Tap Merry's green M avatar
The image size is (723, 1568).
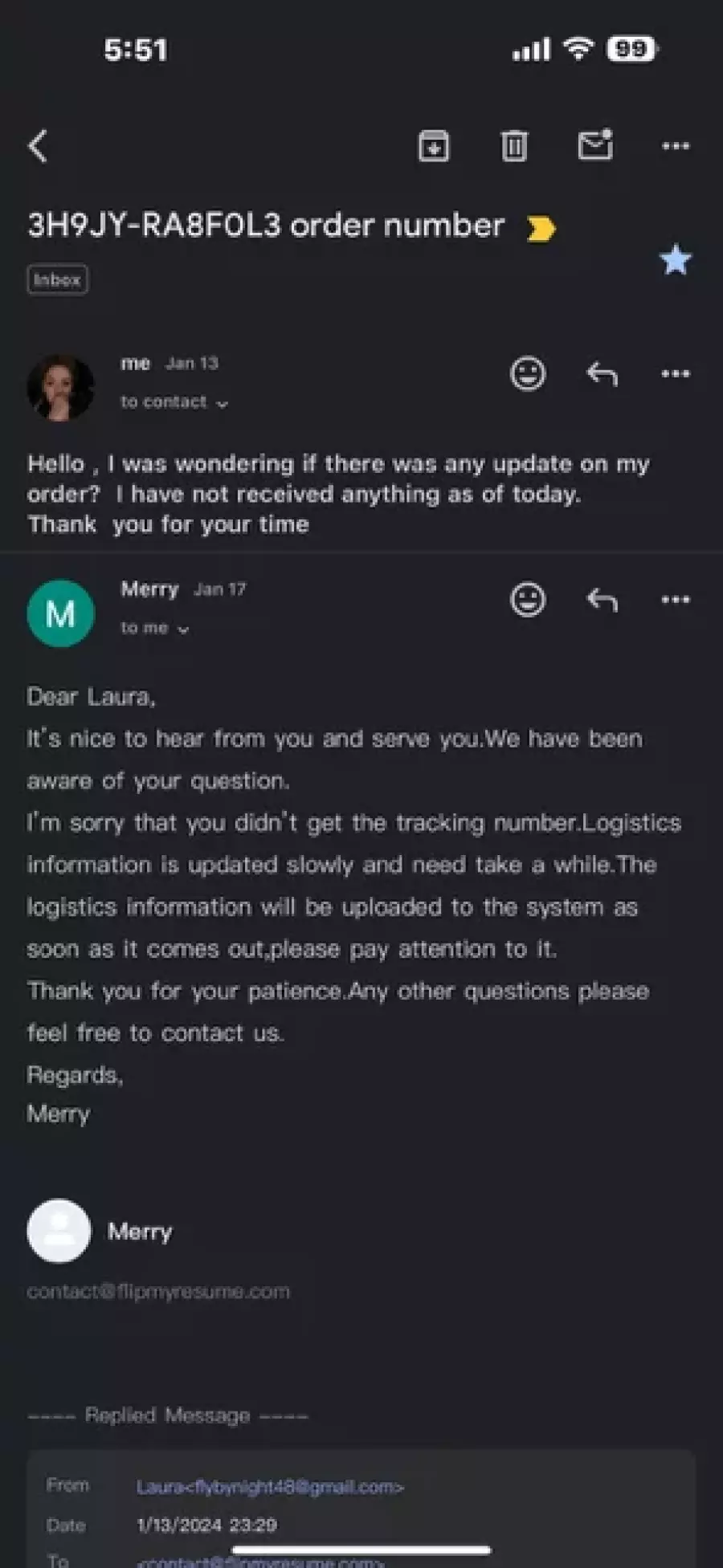tap(60, 613)
